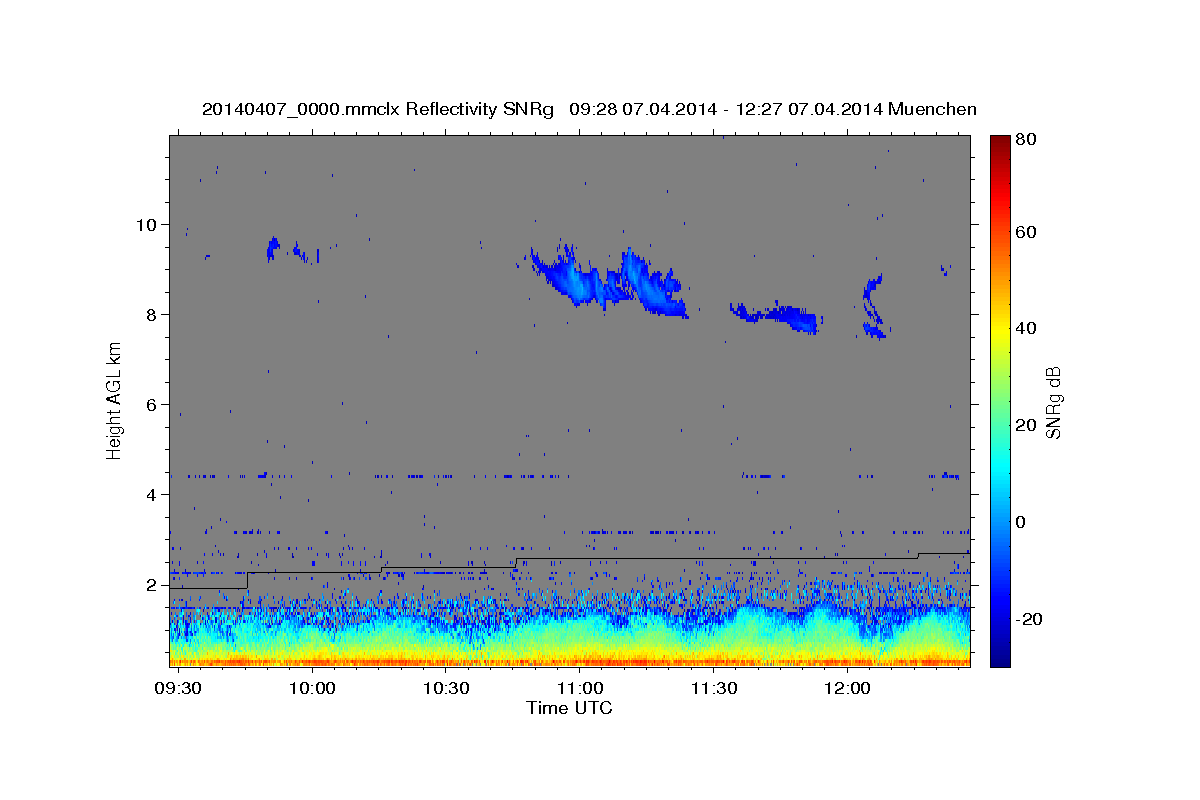Click the large cirrus cloud echo near 11:00
The image size is (1200, 800).
click(608, 280)
